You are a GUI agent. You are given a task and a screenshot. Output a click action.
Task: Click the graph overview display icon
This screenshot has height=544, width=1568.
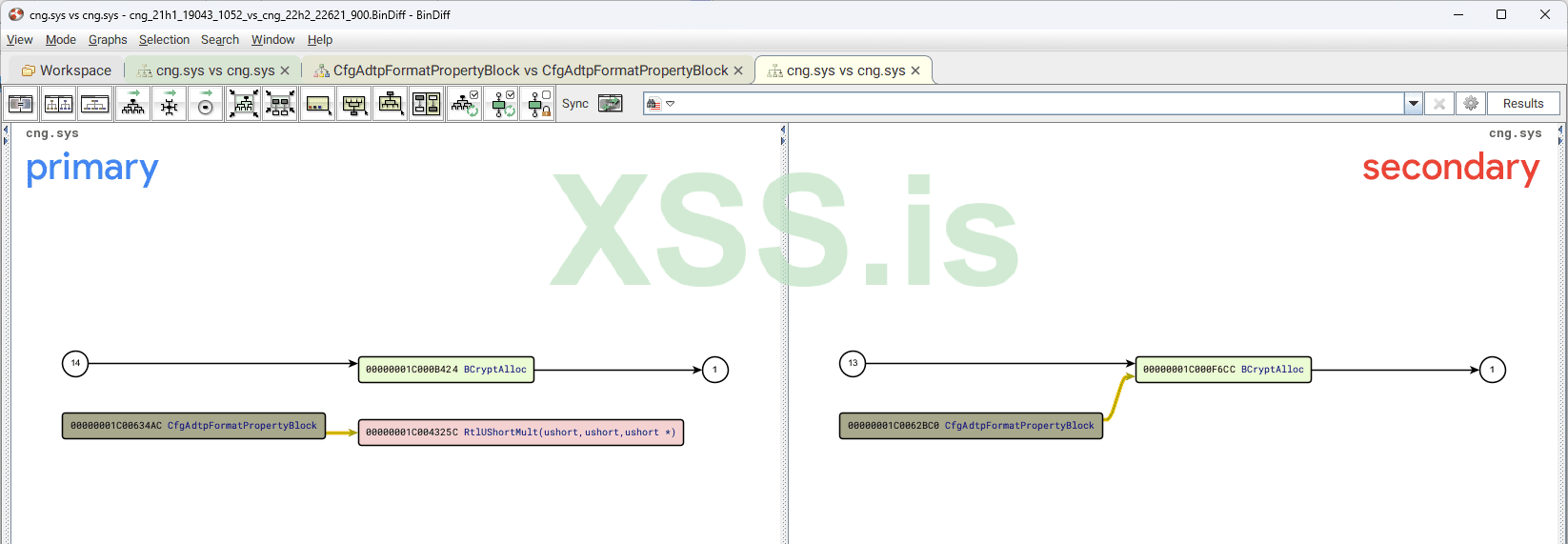(317, 104)
